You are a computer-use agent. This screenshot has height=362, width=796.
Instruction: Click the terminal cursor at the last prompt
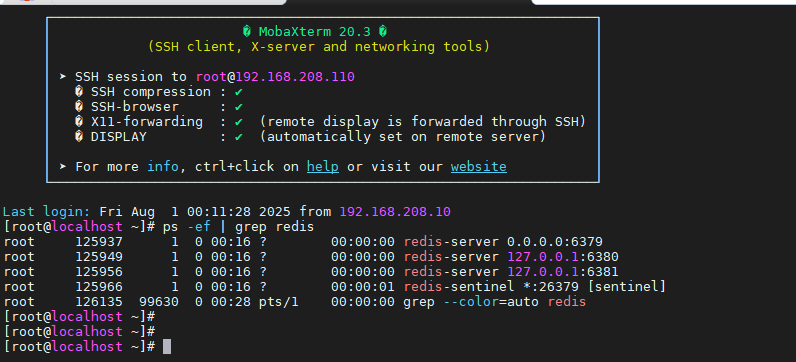click(167, 347)
